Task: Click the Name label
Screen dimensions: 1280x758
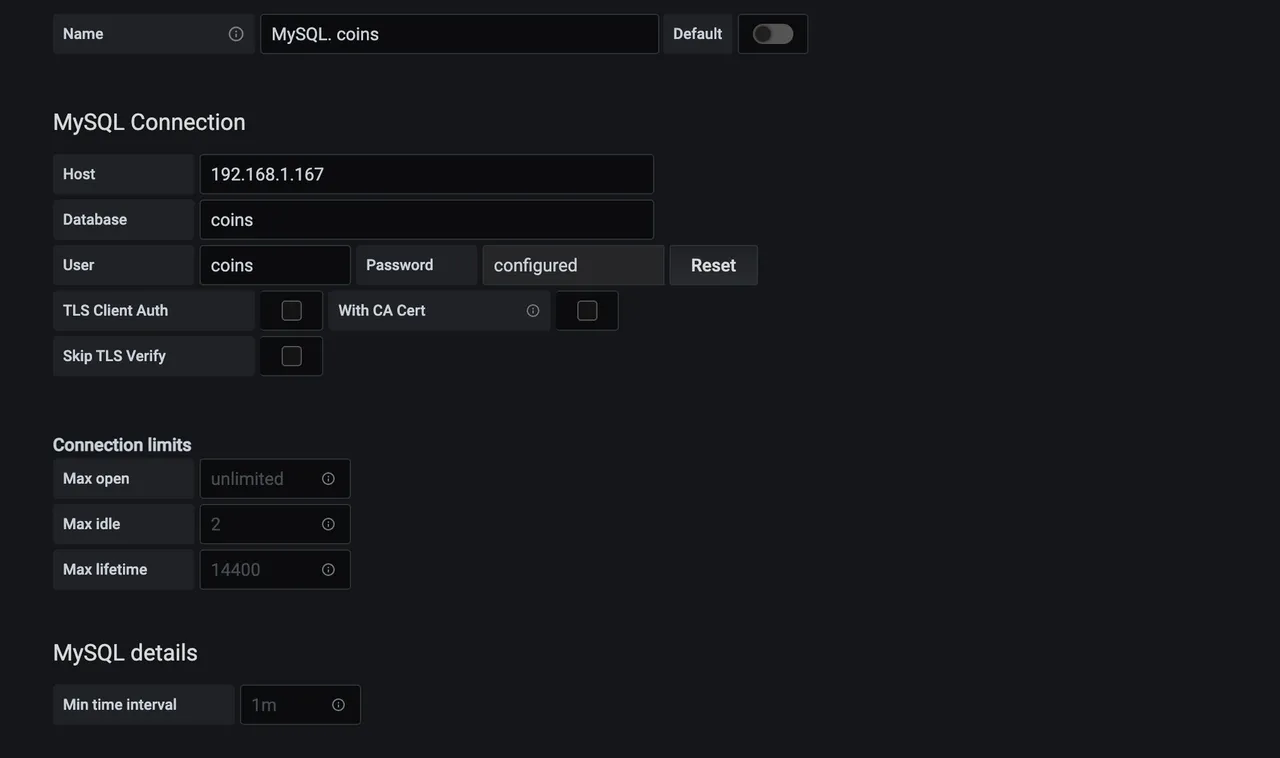Action: pos(83,34)
